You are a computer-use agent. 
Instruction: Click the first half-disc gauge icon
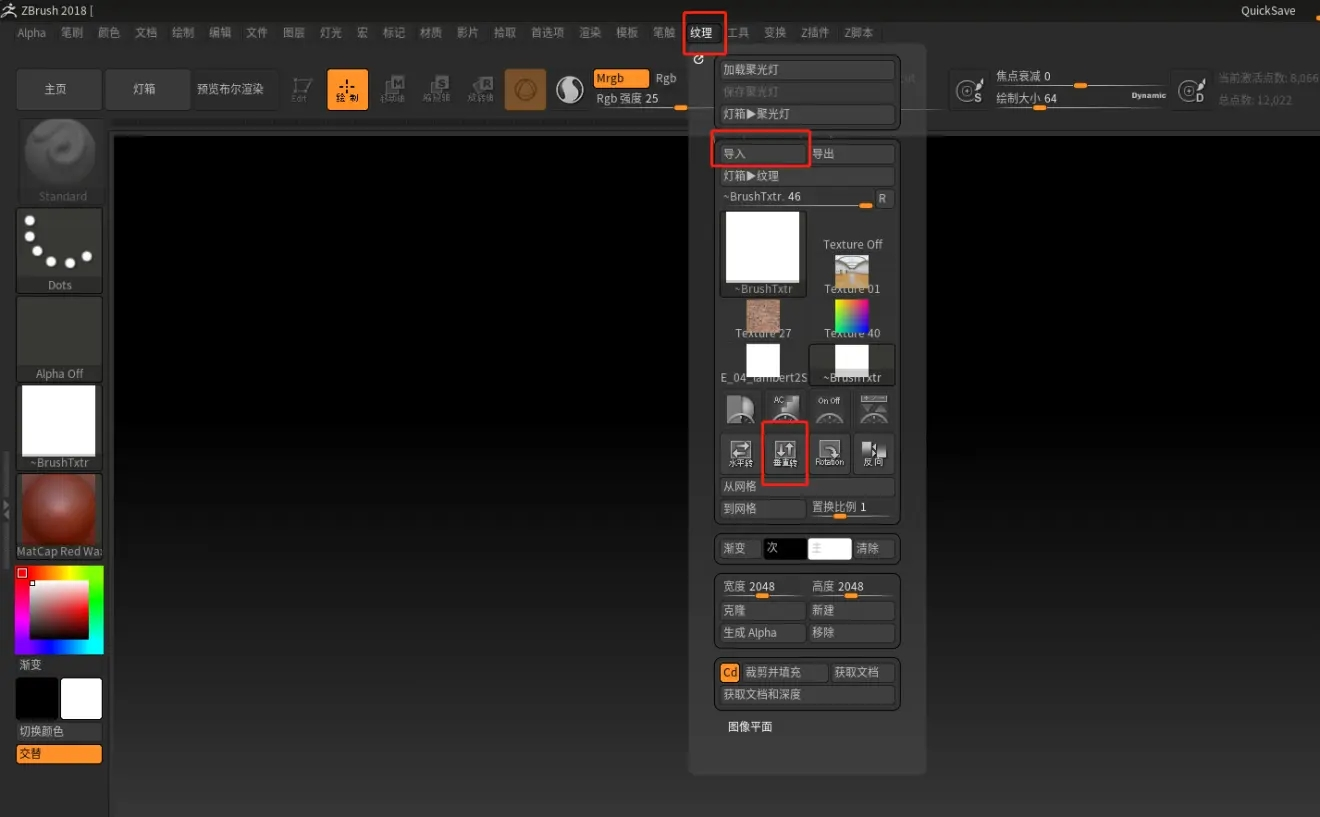coord(740,409)
